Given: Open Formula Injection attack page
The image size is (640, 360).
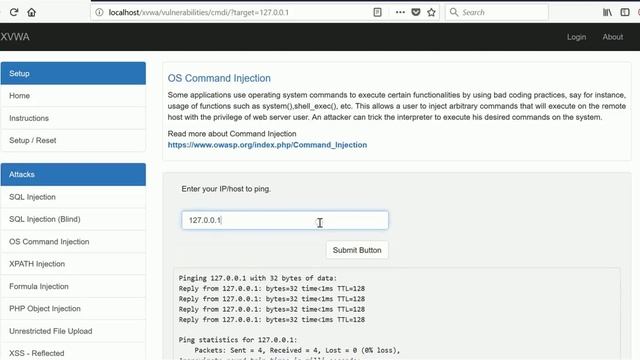Looking at the screenshot, I should coord(73,286).
